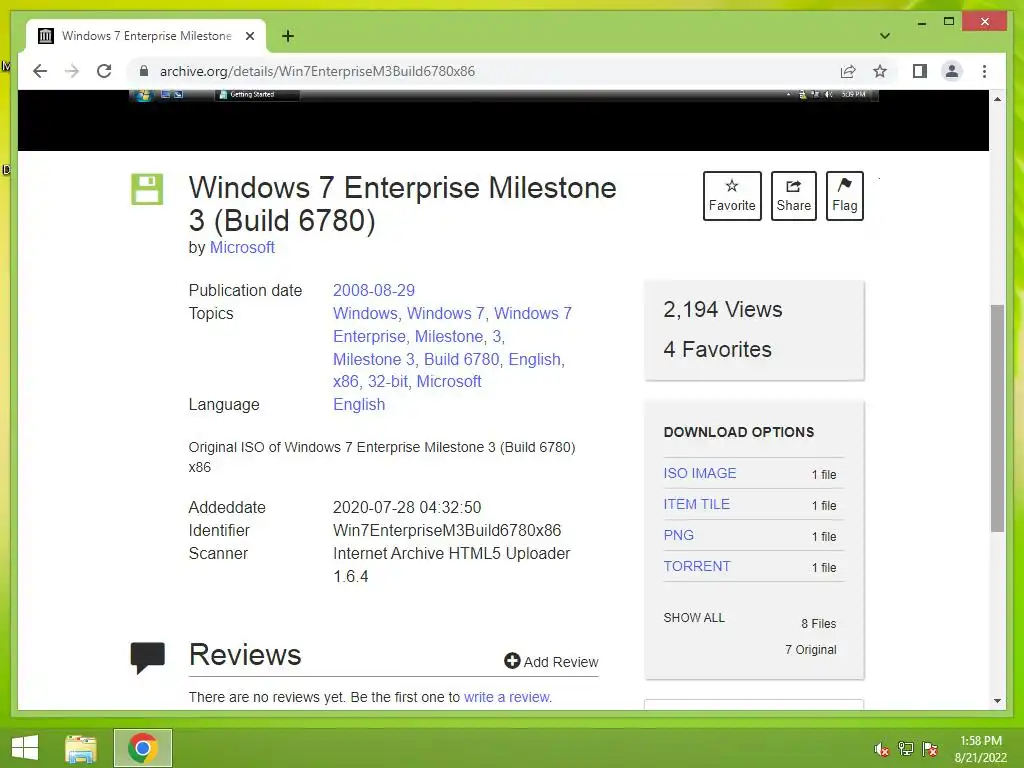
Task: Open File Explorer from the taskbar
Action: 81,748
